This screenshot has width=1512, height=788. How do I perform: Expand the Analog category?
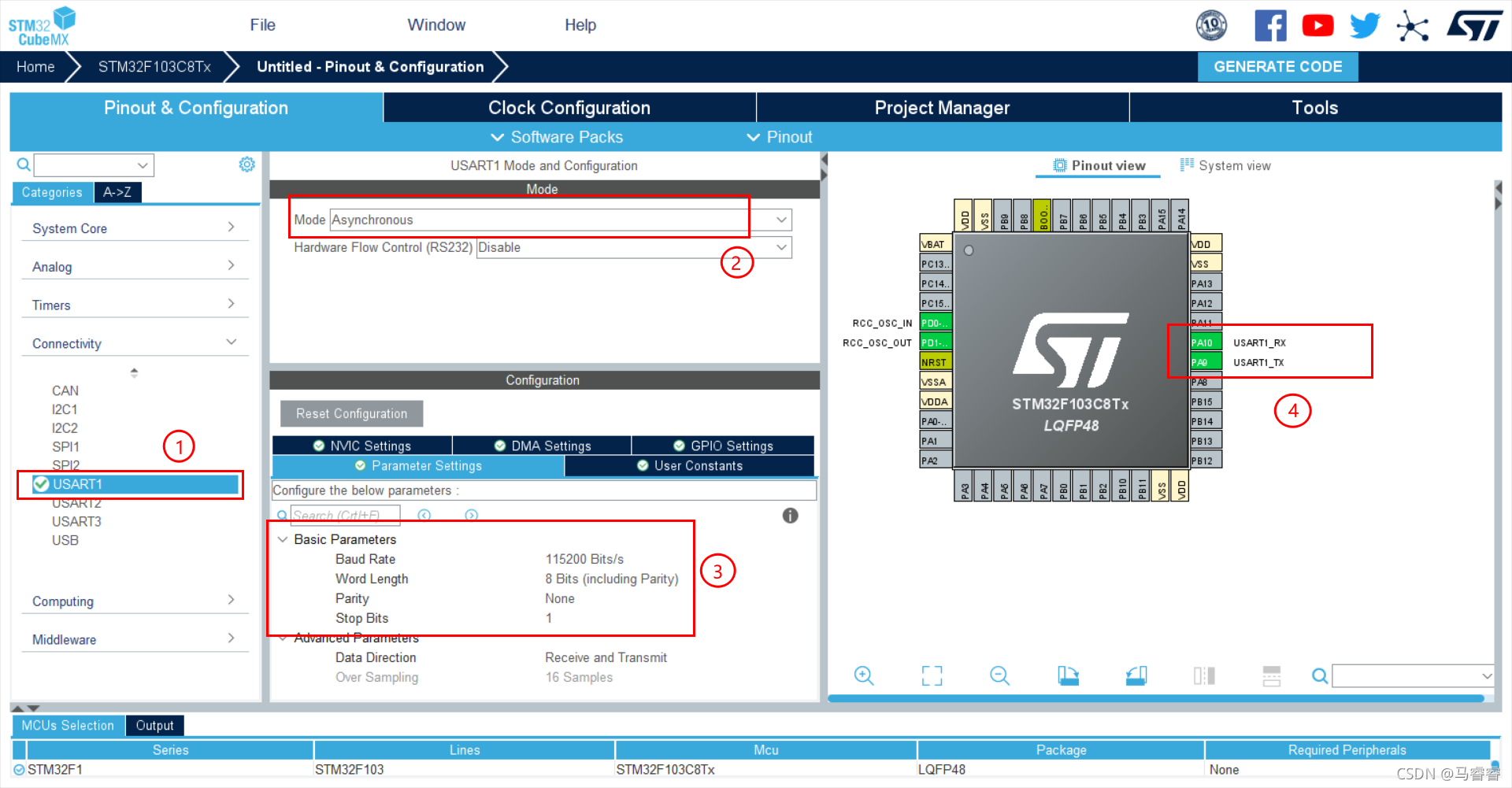pyautogui.click(x=134, y=266)
